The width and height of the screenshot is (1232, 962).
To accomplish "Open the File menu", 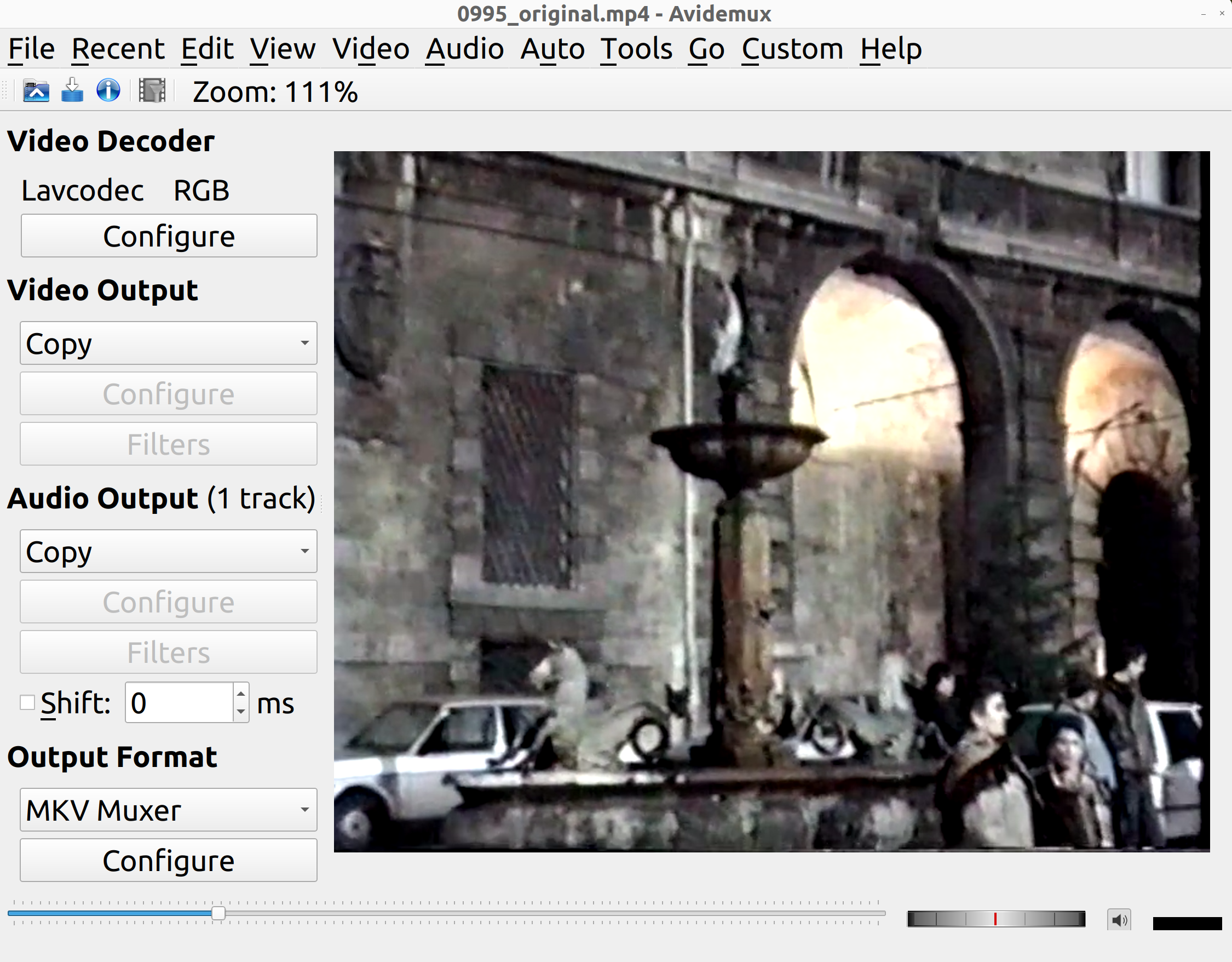I will [32, 49].
